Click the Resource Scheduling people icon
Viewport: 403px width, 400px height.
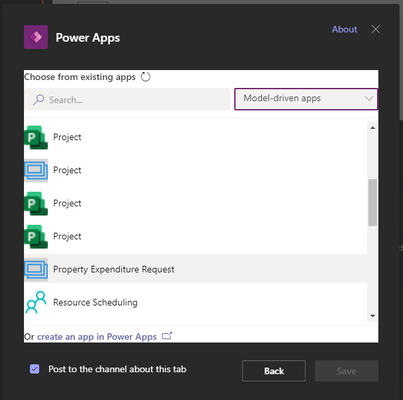coord(36,302)
